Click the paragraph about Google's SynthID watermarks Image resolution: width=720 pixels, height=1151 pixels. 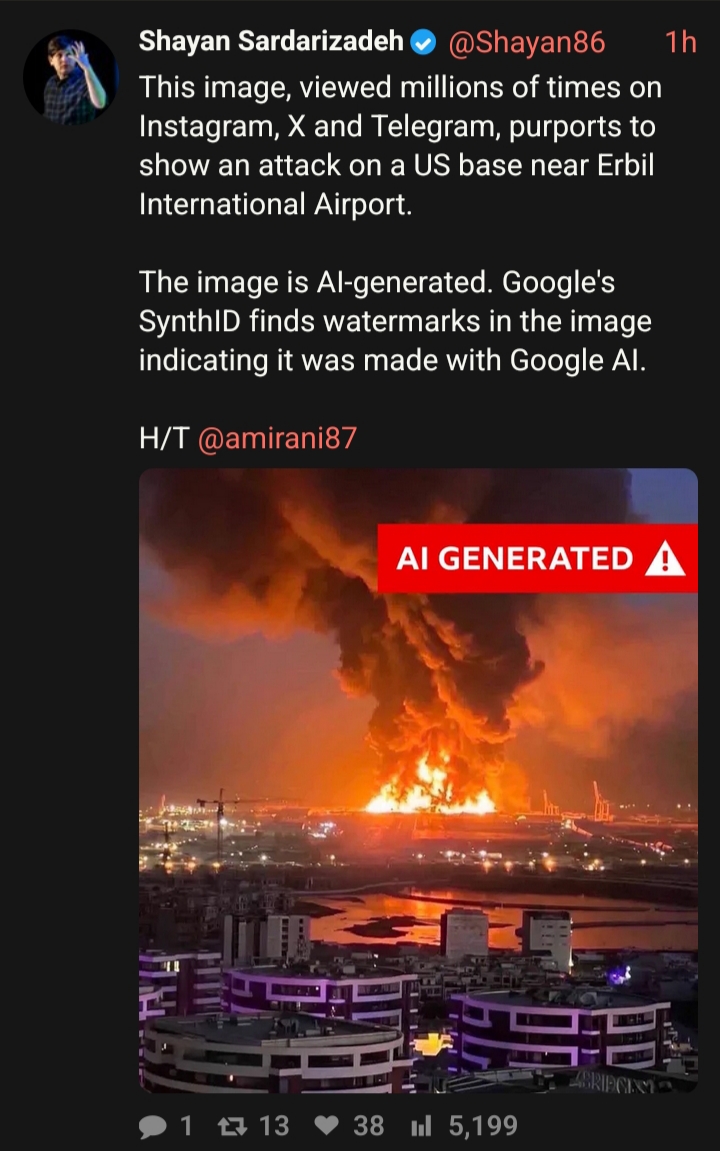[x=396, y=322]
